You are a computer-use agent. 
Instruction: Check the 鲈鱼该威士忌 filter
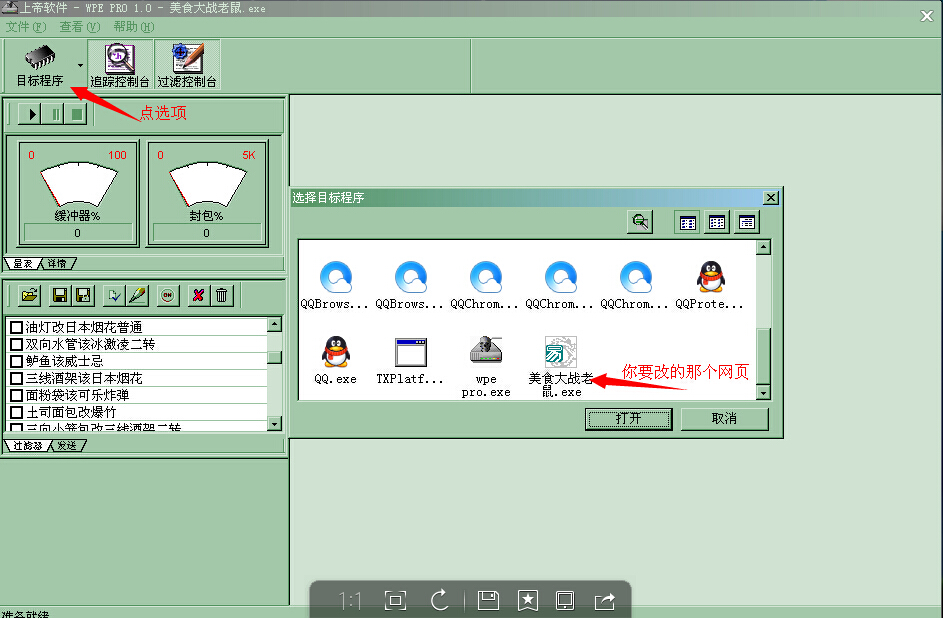pyautogui.click(x=16, y=361)
